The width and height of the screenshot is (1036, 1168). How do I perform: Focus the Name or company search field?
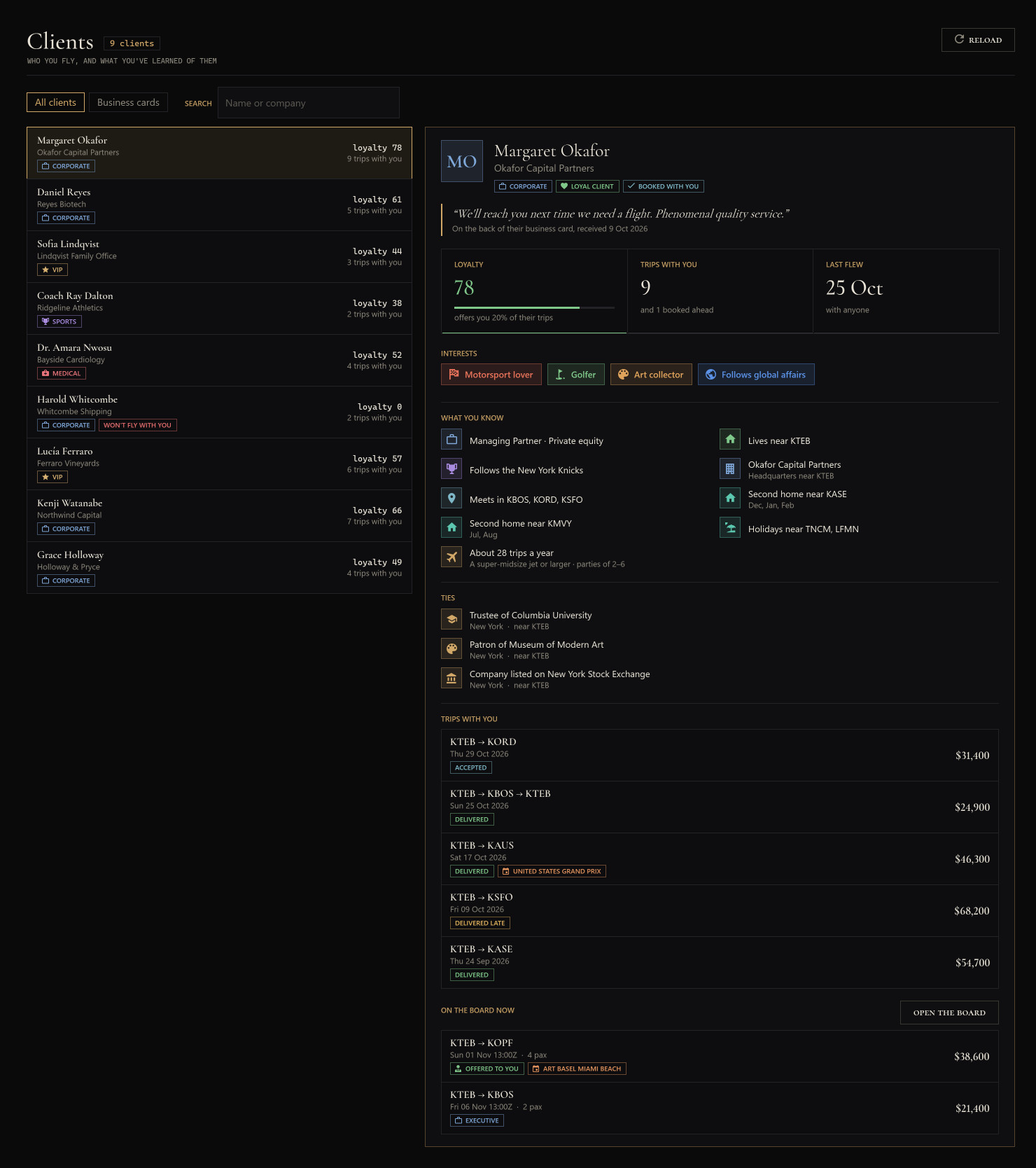[308, 103]
